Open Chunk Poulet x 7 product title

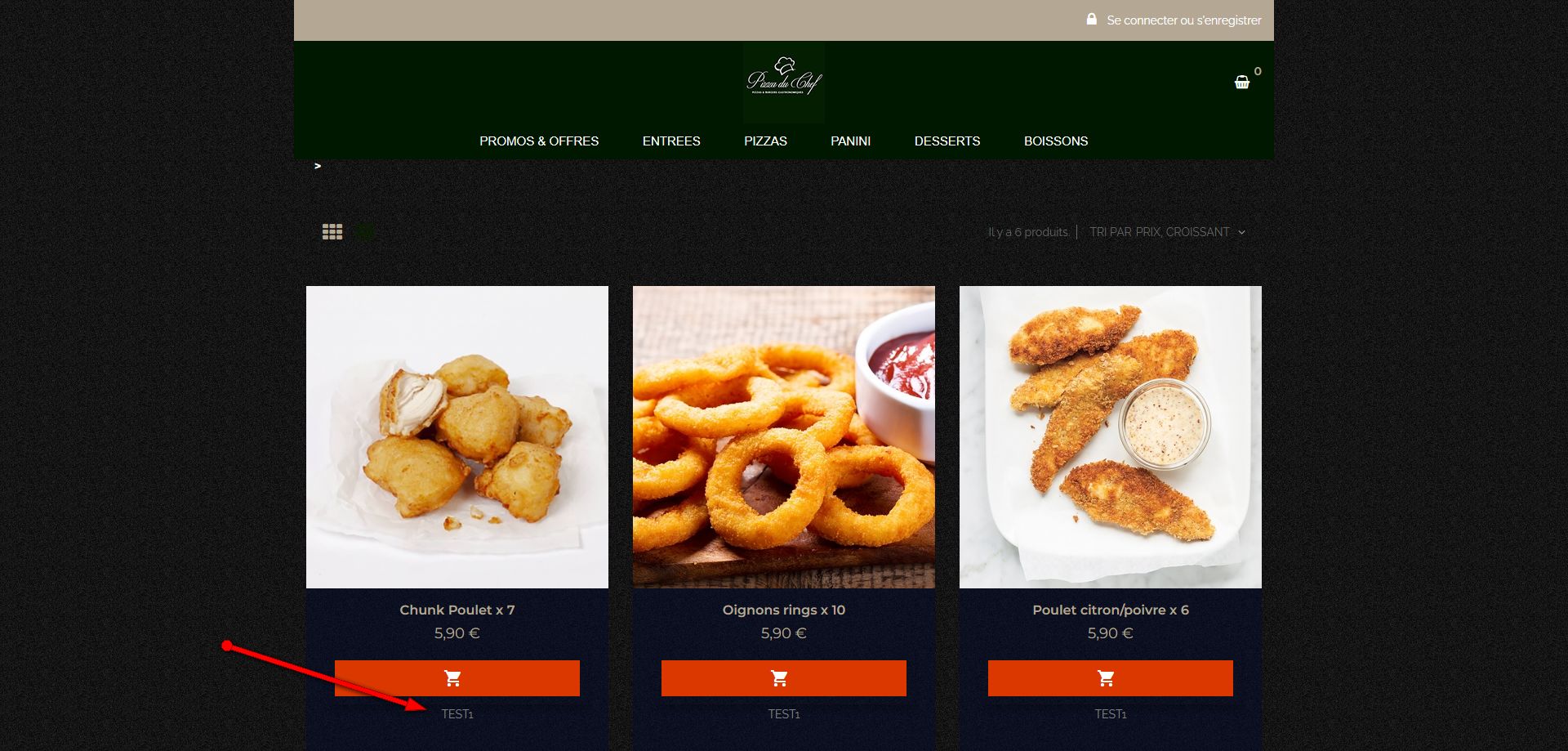(457, 610)
